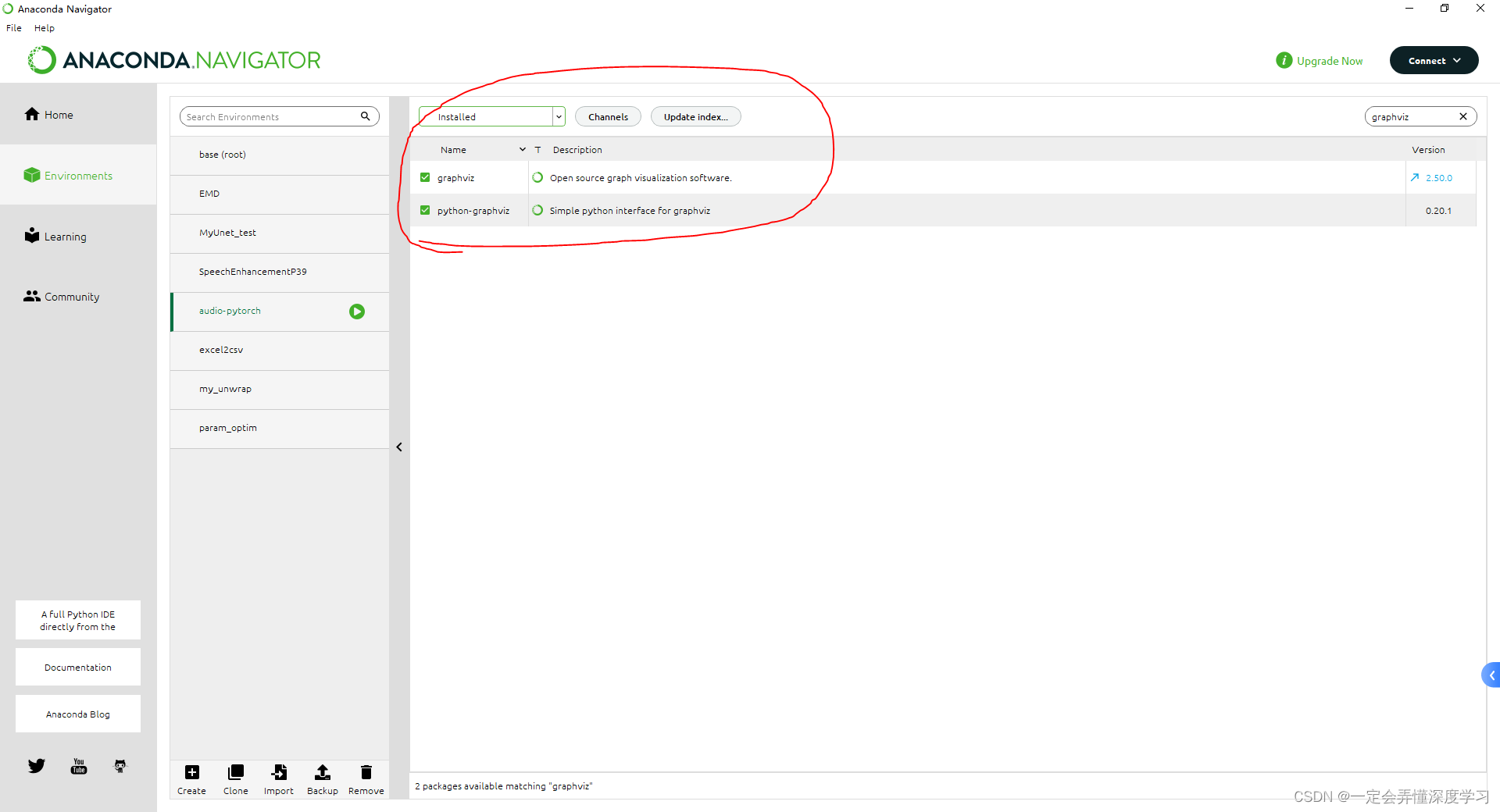The height and width of the screenshot is (812, 1500).
Task: Clear the graphviz package search
Action: click(1463, 116)
